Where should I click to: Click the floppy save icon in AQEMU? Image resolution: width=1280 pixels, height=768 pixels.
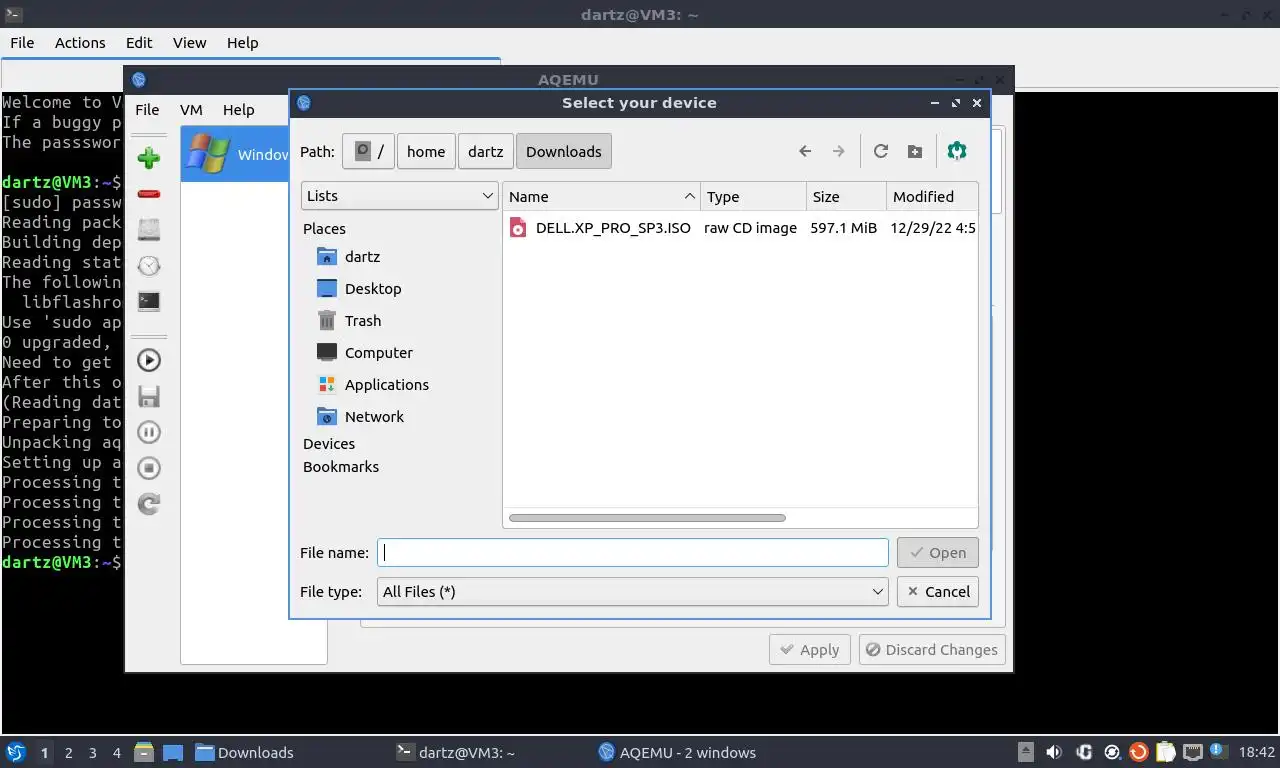tap(149, 396)
